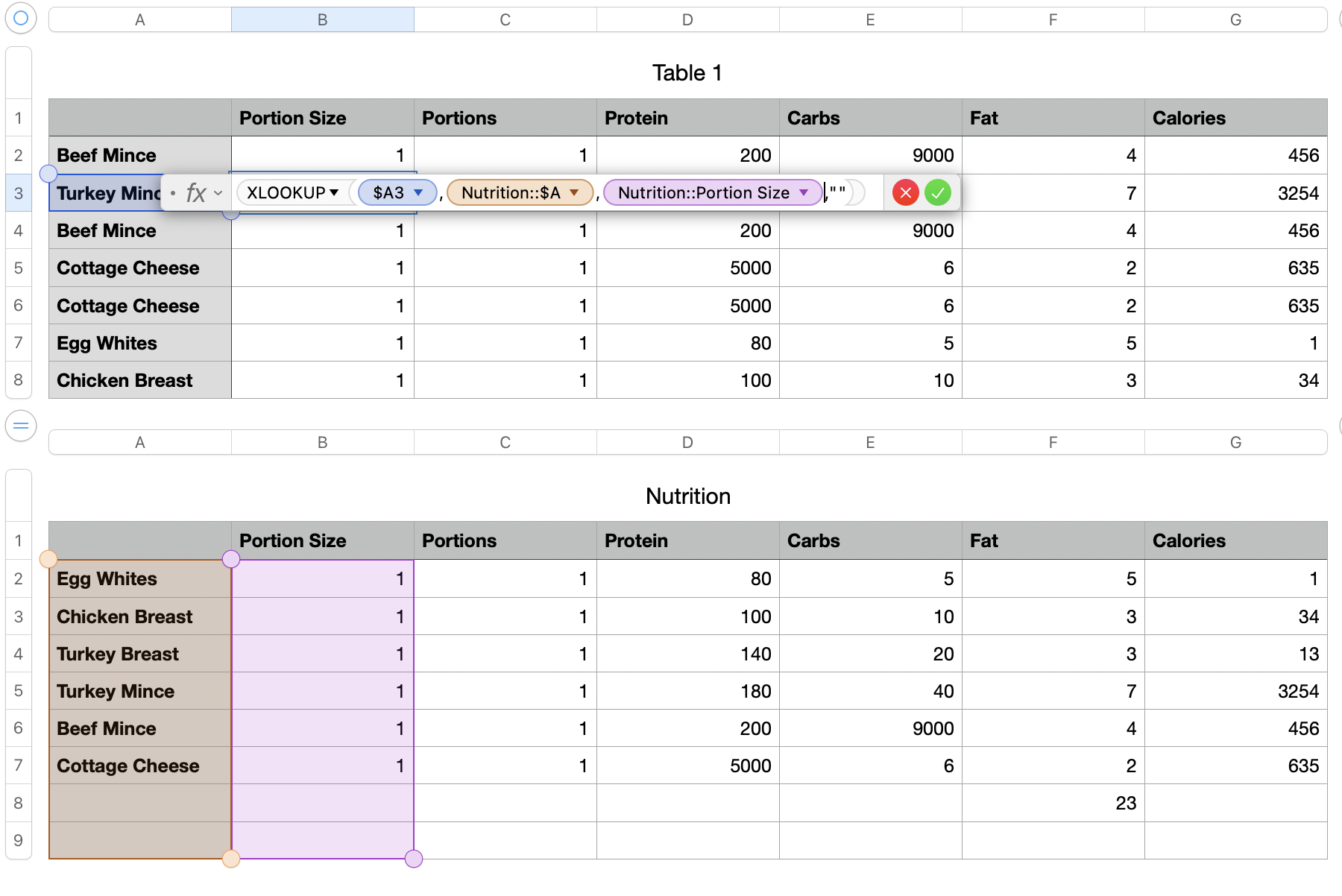The image size is (1342, 896).
Task: Select "Egg Whites" in Table 1
Action: (x=107, y=343)
